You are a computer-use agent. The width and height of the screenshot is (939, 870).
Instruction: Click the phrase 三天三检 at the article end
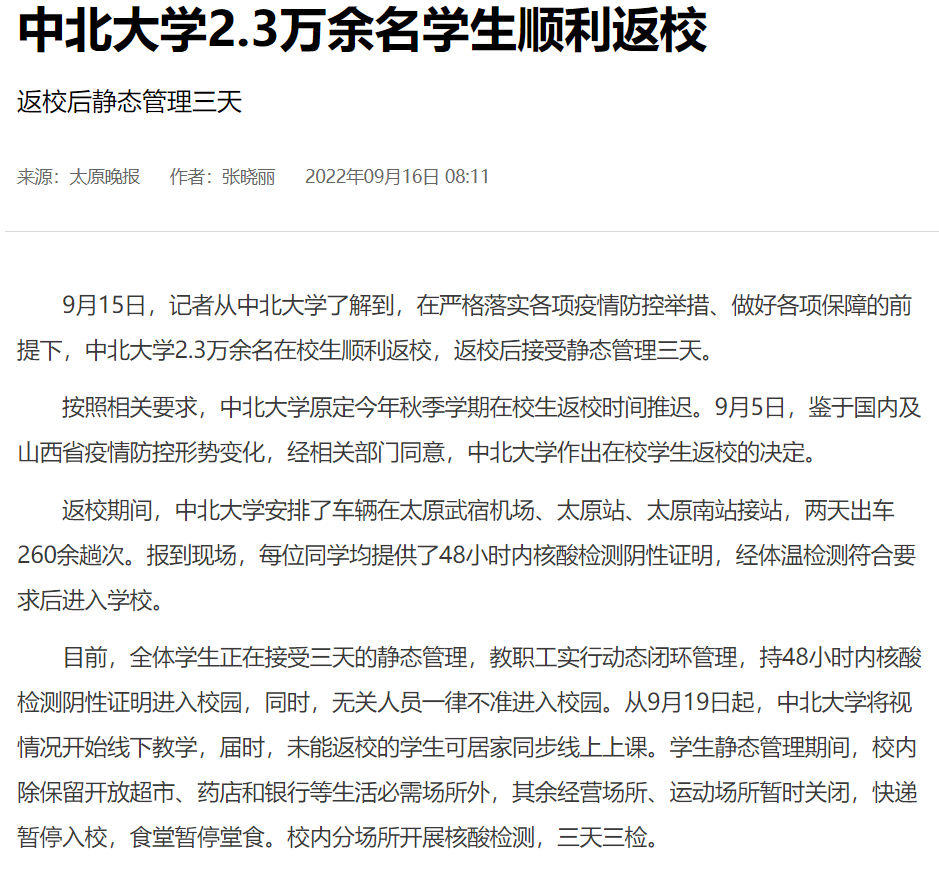tap(602, 837)
